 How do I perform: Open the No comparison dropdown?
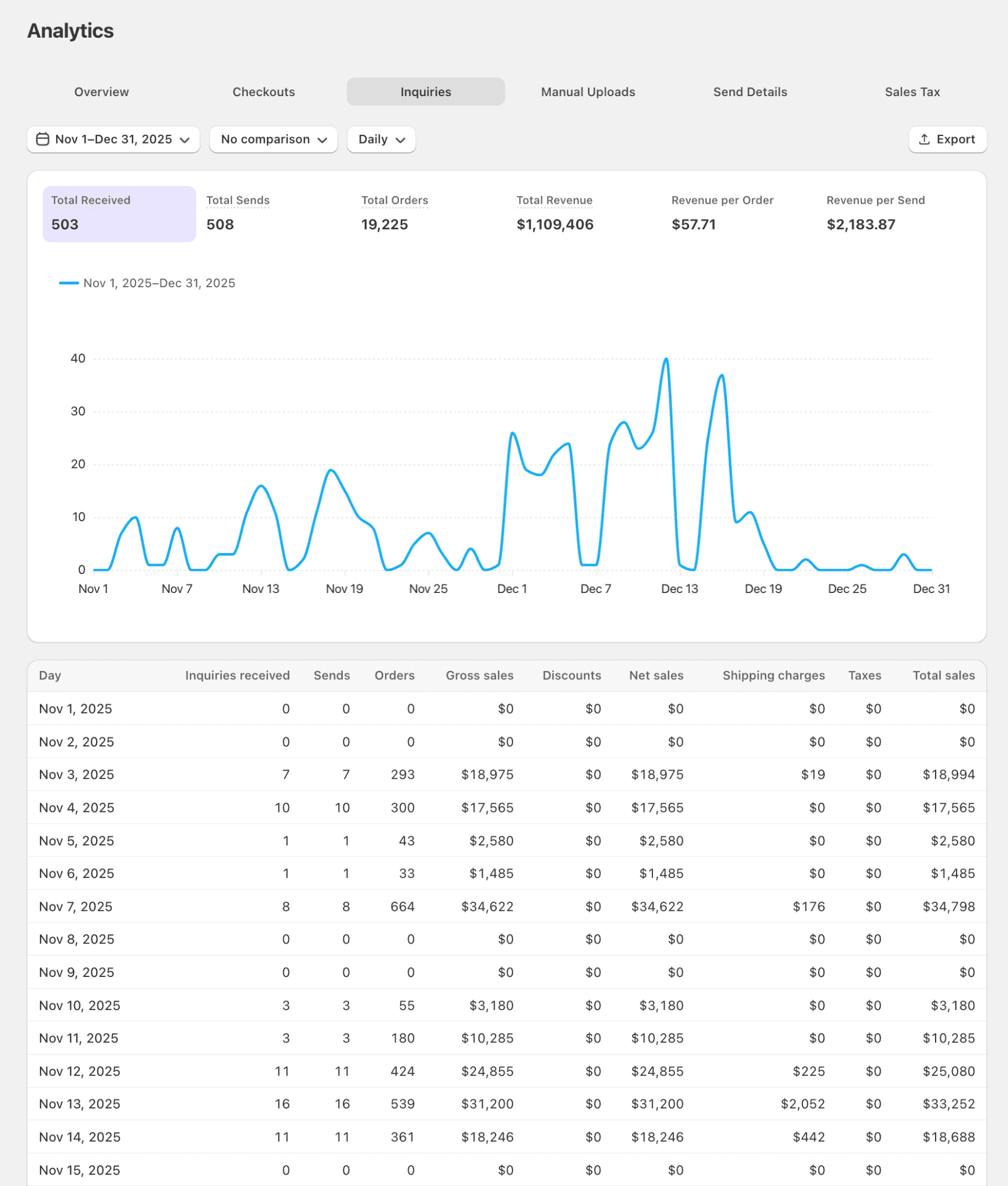[x=273, y=139]
